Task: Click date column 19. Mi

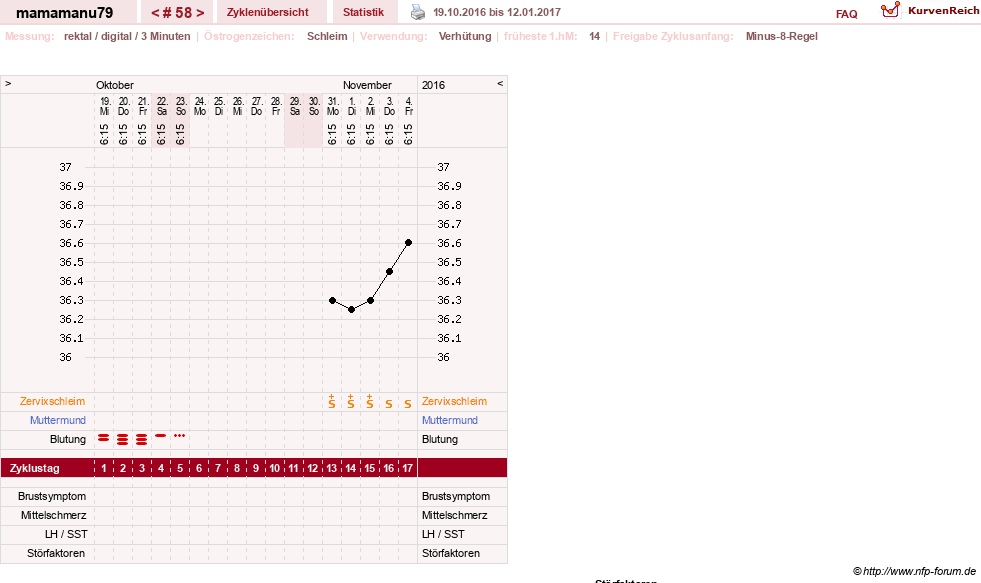Action: [x=104, y=106]
